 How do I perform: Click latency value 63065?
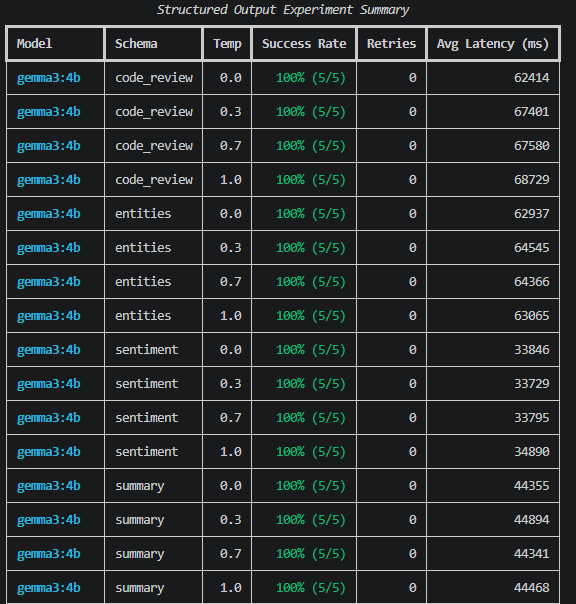click(x=531, y=315)
